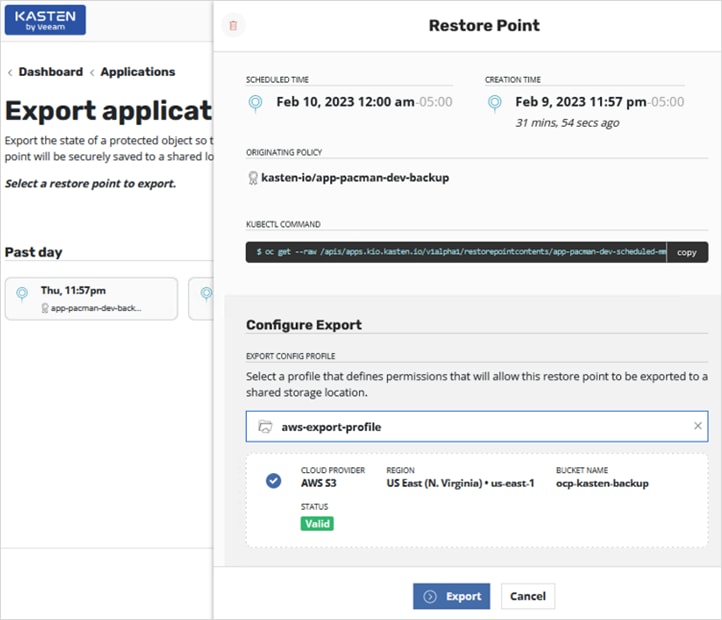Image resolution: width=722 pixels, height=620 pixels.
Task: Click the Cancel button
Action: point(528,596)
